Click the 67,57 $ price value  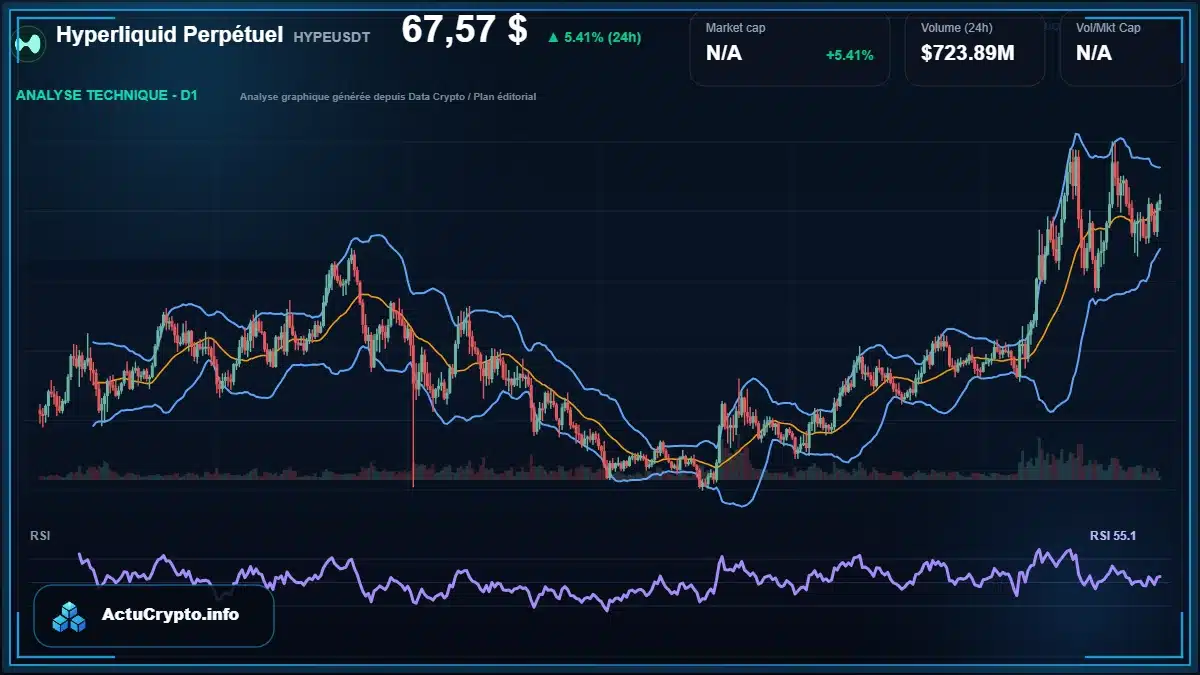coord(464,30)
